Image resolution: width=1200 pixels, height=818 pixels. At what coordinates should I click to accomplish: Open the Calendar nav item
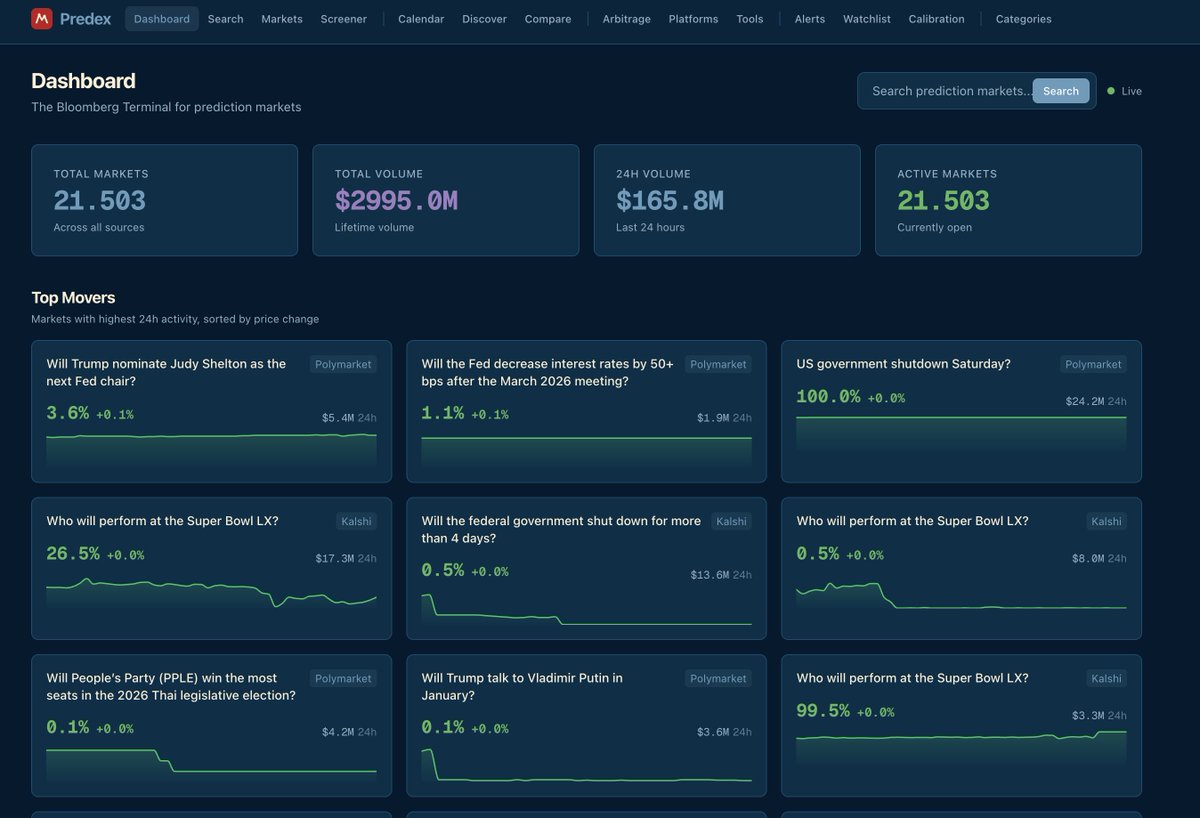click(x=421, y=19)
